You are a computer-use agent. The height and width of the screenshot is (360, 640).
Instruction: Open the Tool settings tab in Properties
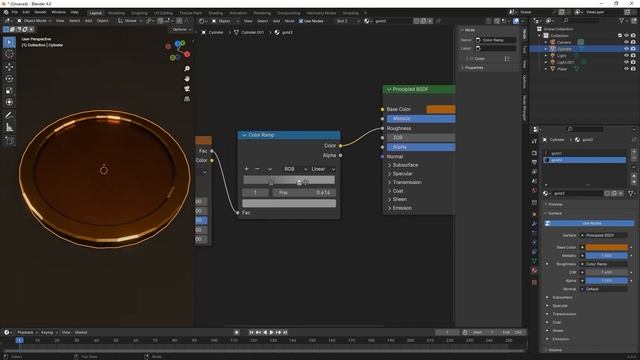coord(534,141)
